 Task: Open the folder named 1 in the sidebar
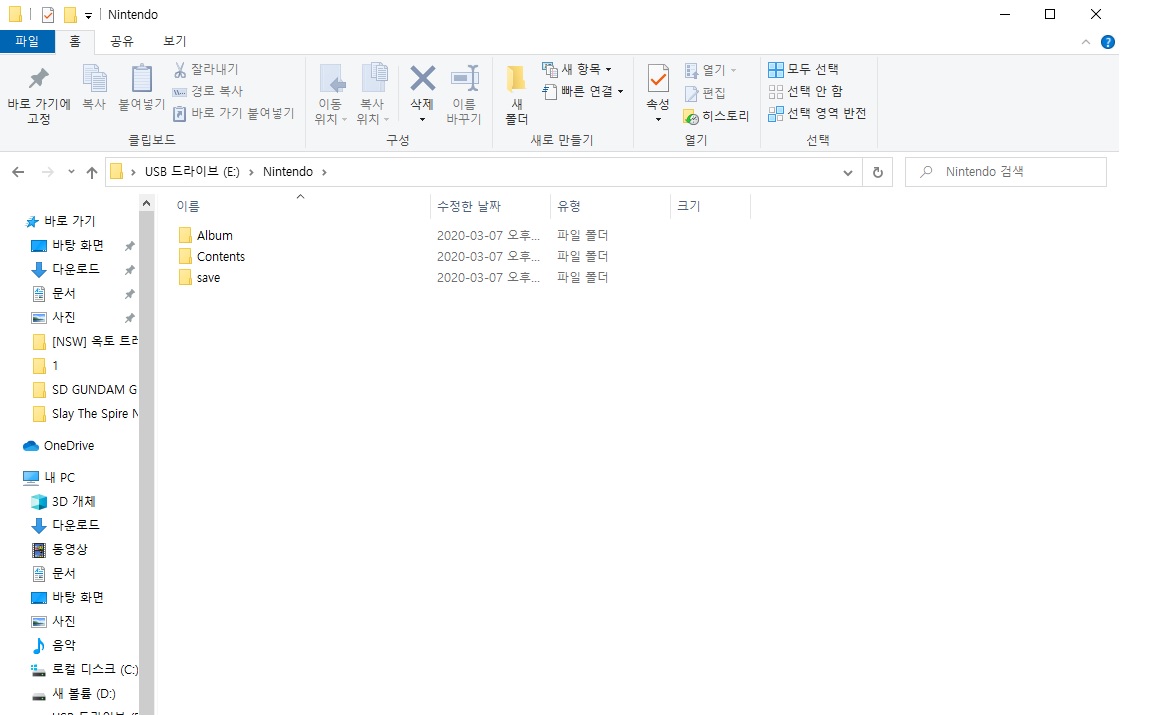tap(46, 366)
